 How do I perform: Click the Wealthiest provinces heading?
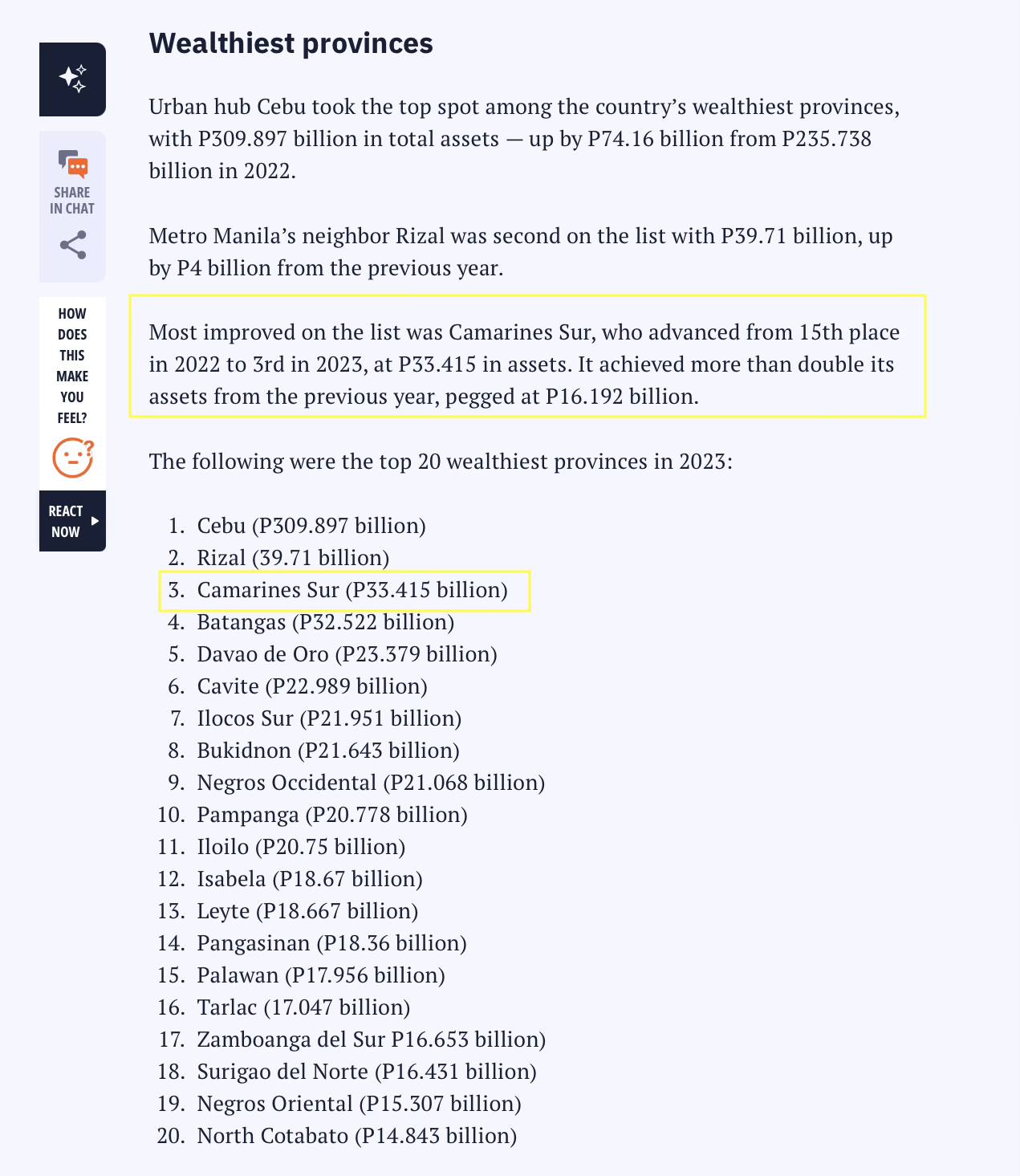pos(291,43)
